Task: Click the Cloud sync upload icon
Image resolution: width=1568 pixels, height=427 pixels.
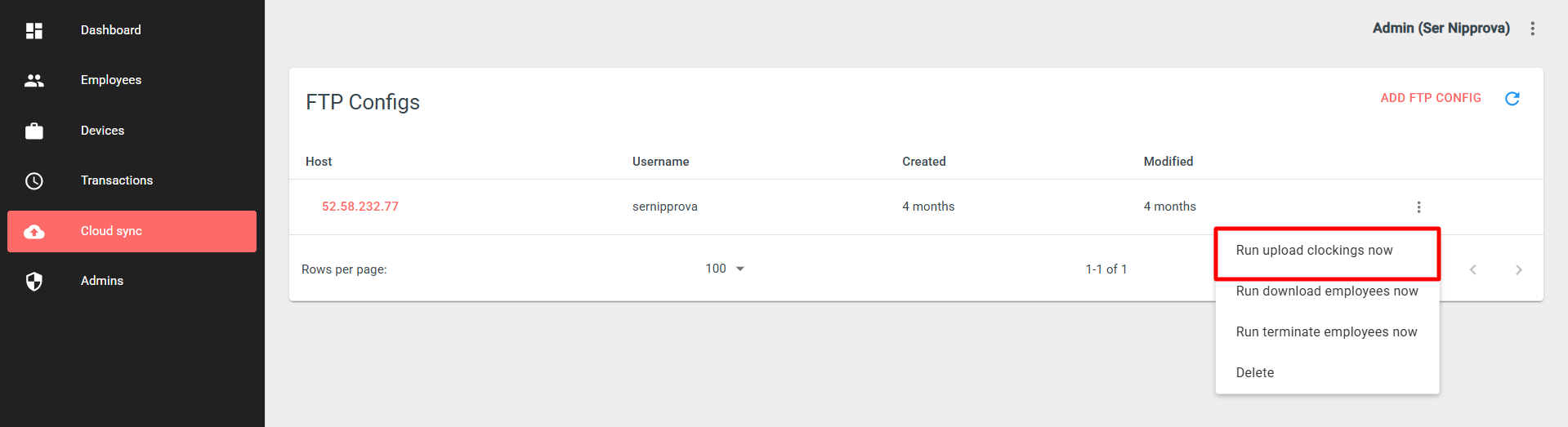Action: coord(34,232)
